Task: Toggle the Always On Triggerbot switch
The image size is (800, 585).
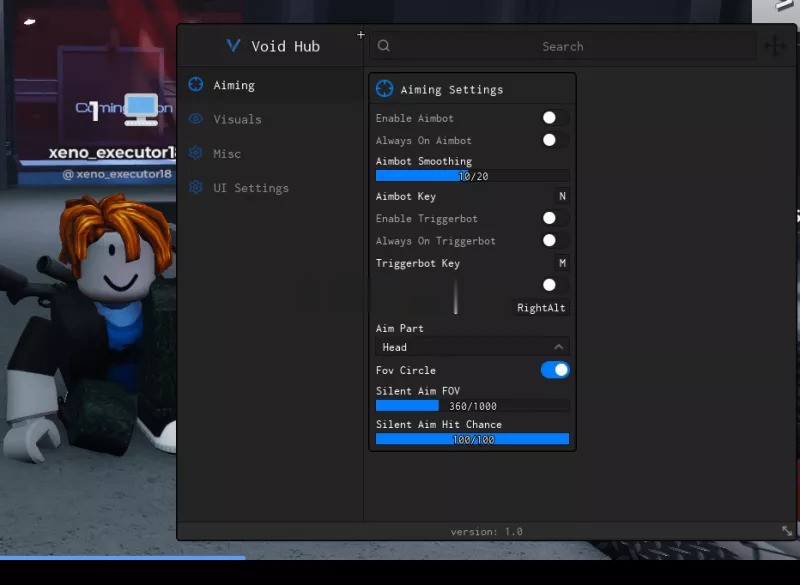Action: pos(555,240)
